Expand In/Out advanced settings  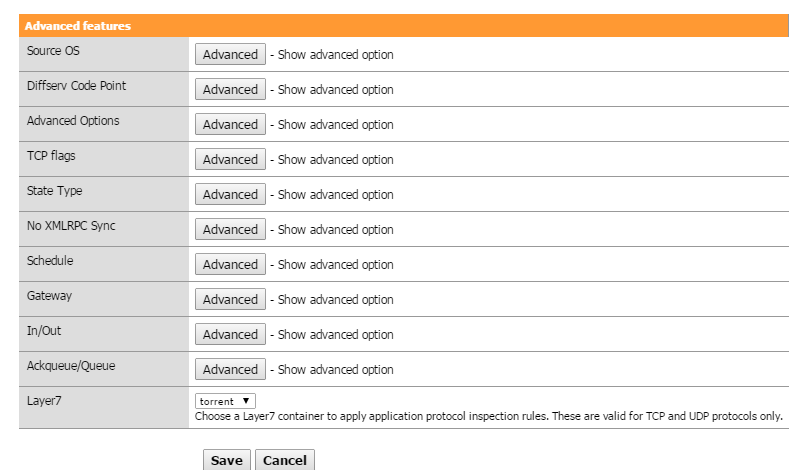coord(230,335)
